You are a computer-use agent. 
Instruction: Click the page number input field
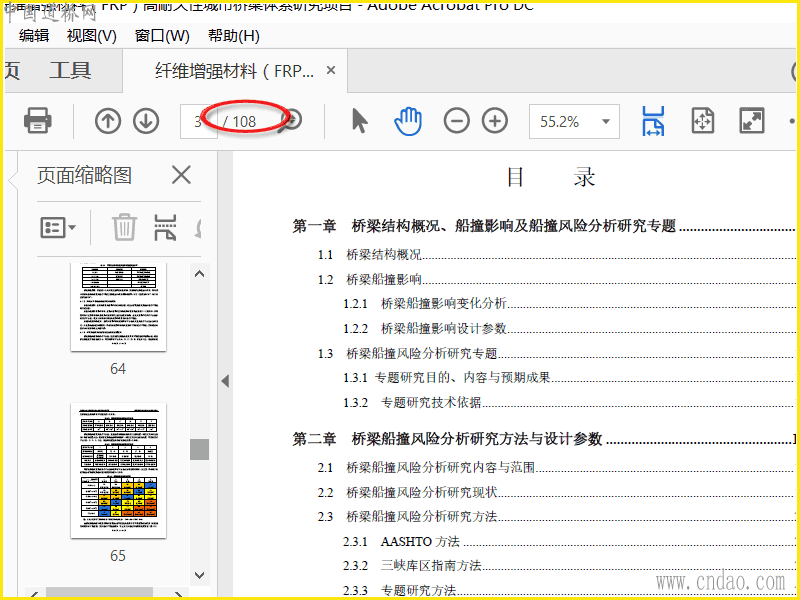point(198,121)
